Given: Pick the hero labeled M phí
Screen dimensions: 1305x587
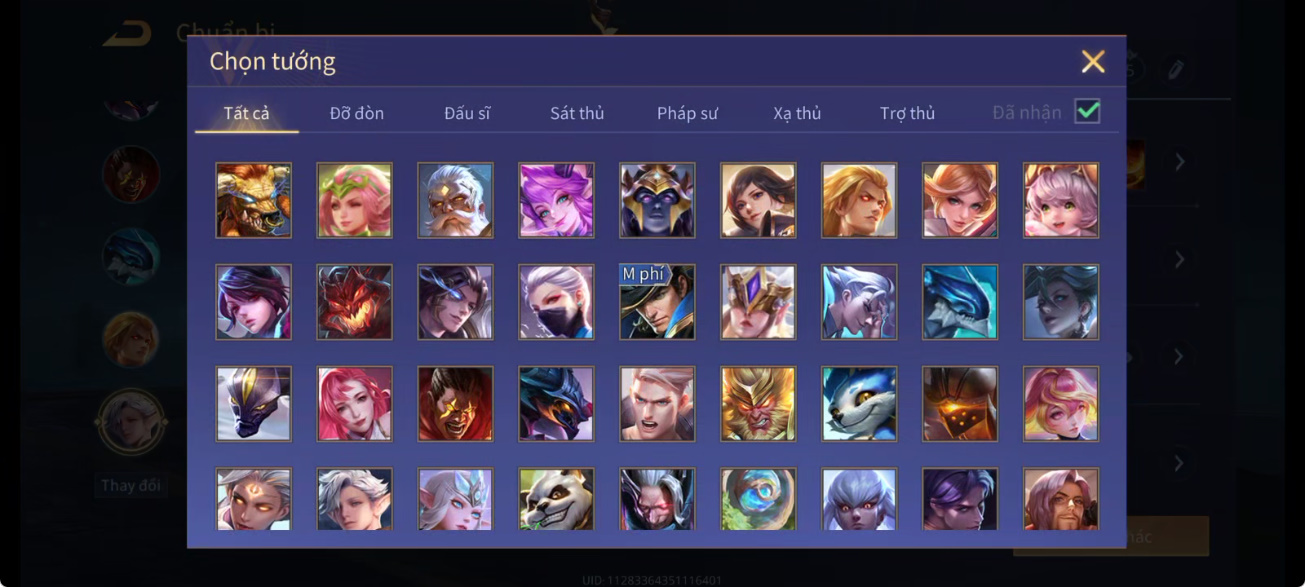Looking at the screenshot, I should [x=657, y=302].
